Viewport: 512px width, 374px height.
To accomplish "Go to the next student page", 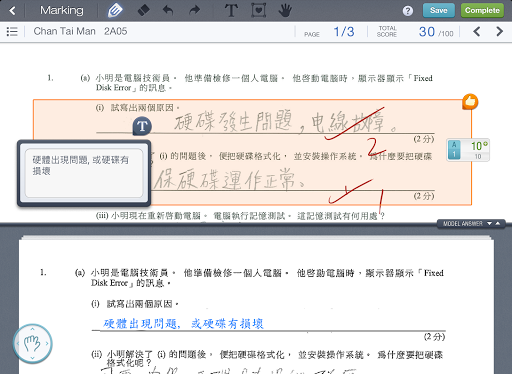I will pyautogui.click(x=499, y=32).
